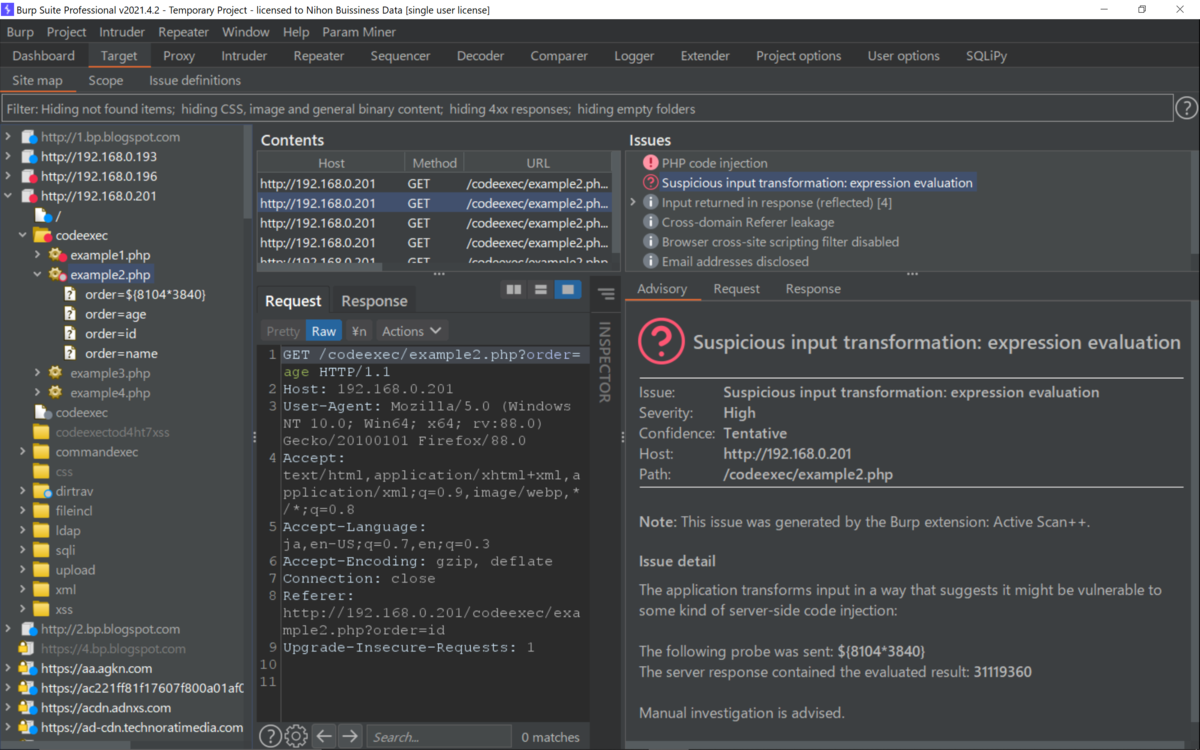The height and width of the screenshot is (750, 1200).
Task: Open the Issue definitions sub-tab
Action: [x=195, y=80]
